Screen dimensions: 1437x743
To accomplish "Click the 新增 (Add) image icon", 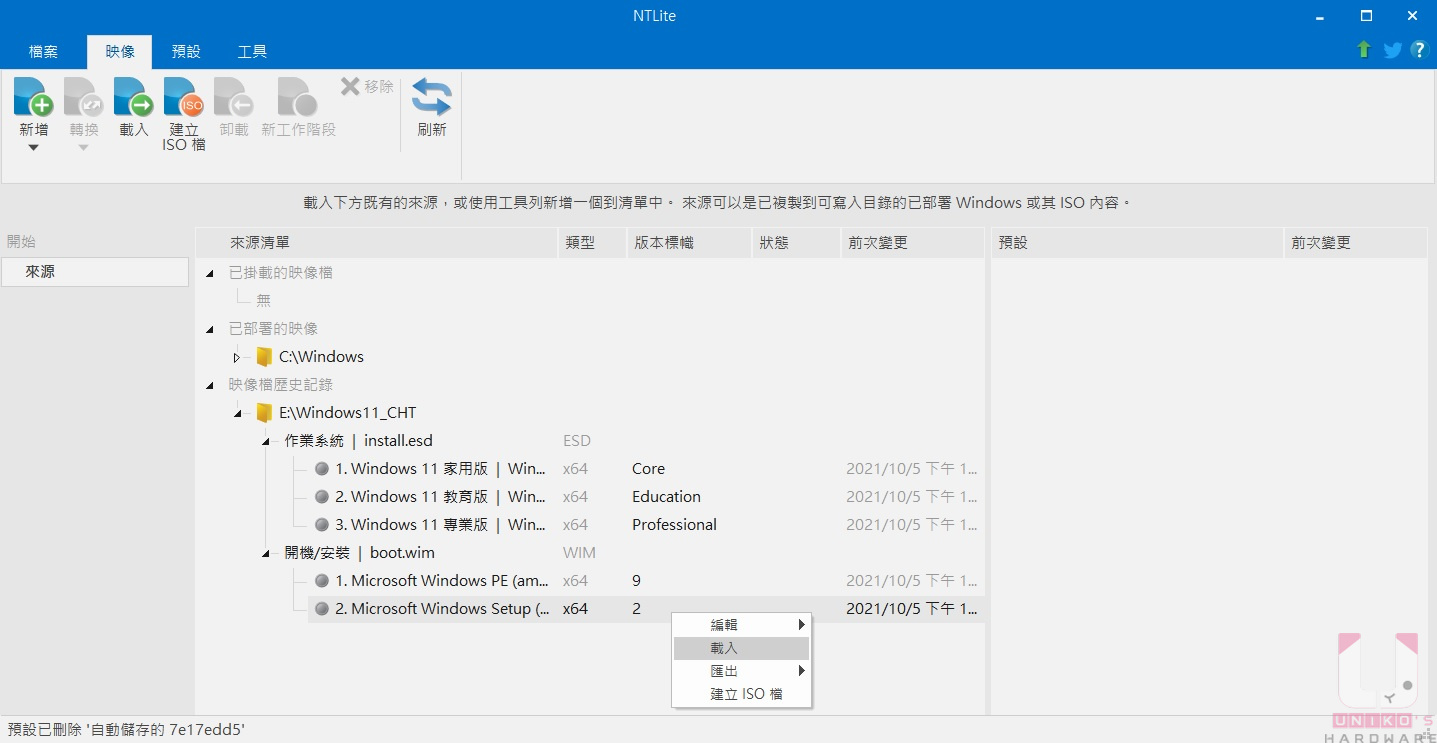I will click(x=33, y=97).
